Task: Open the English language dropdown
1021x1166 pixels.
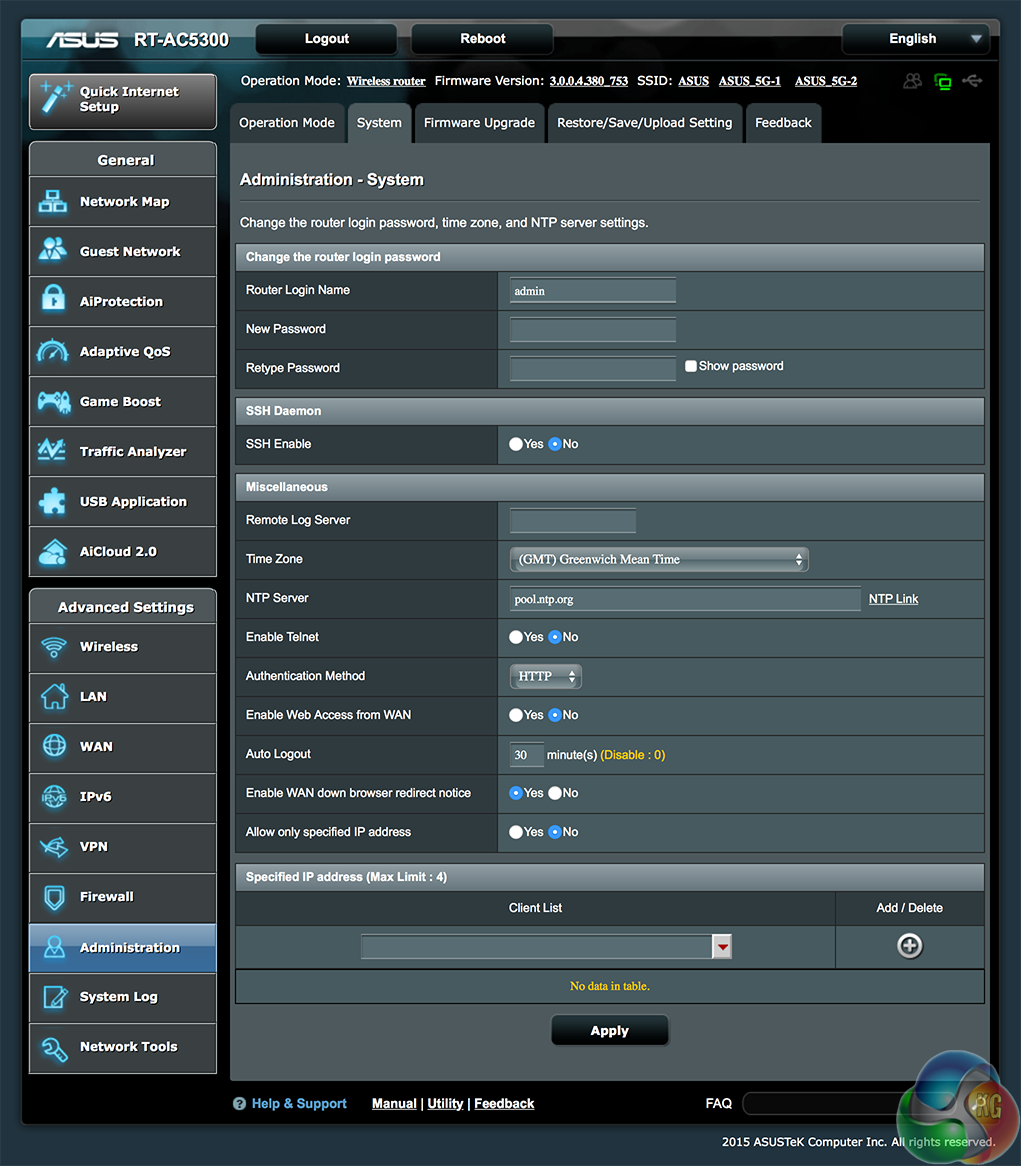Action: (x=915, y=39)
